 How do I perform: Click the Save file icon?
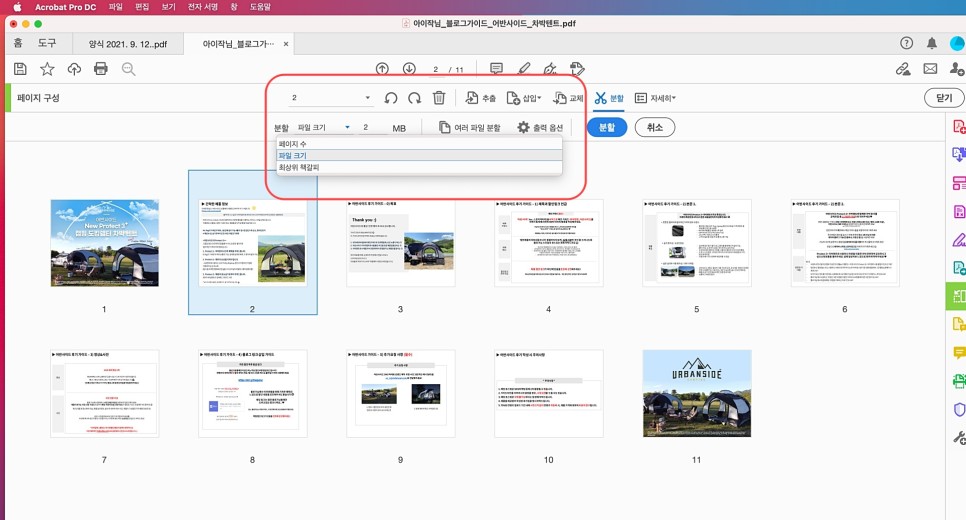point(20,69)
